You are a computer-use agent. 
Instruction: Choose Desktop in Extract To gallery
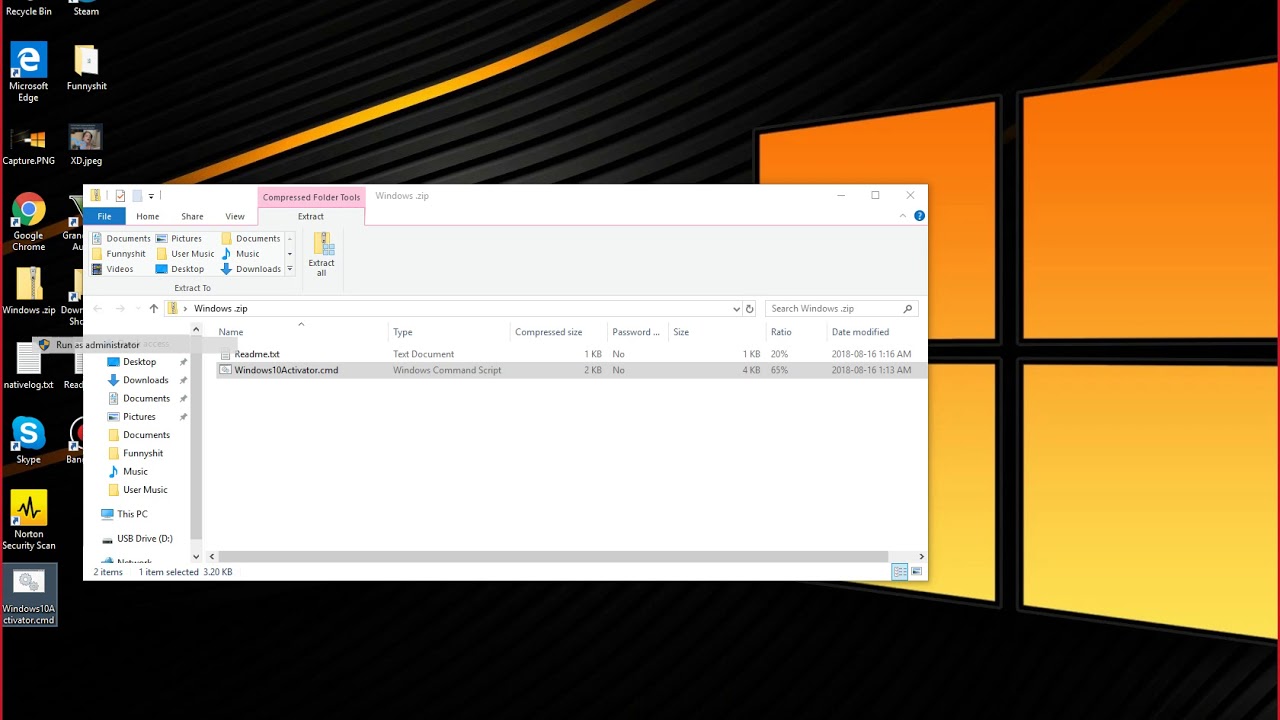click(180, 269)
